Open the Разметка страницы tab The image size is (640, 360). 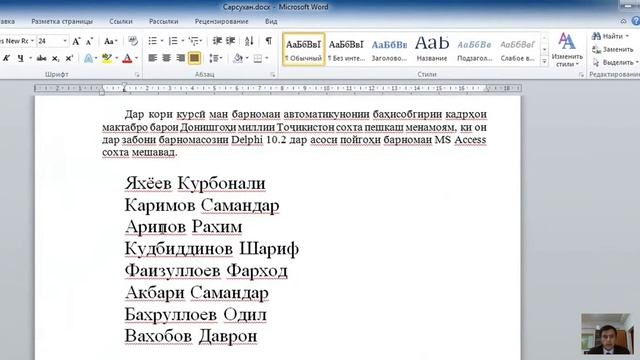[x=62, y=21]
